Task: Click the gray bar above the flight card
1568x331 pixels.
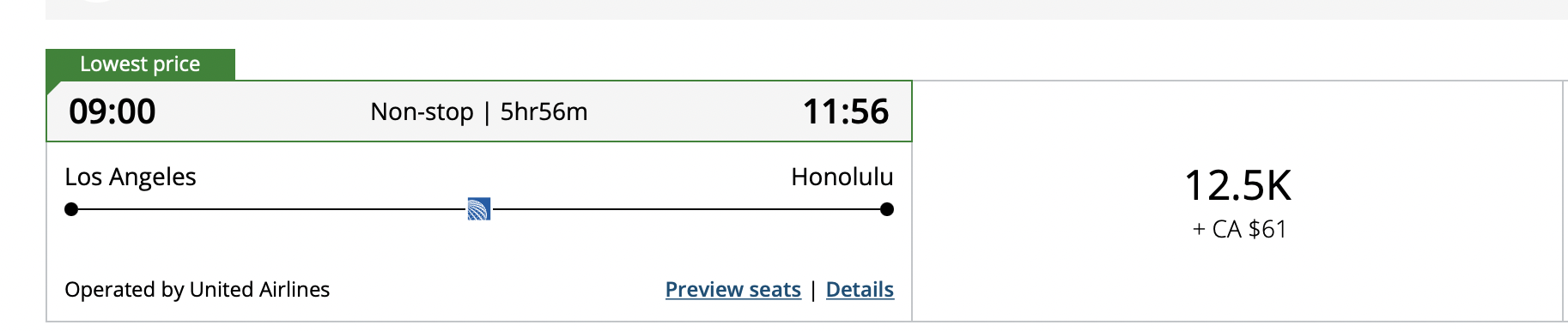Action: 806,9
